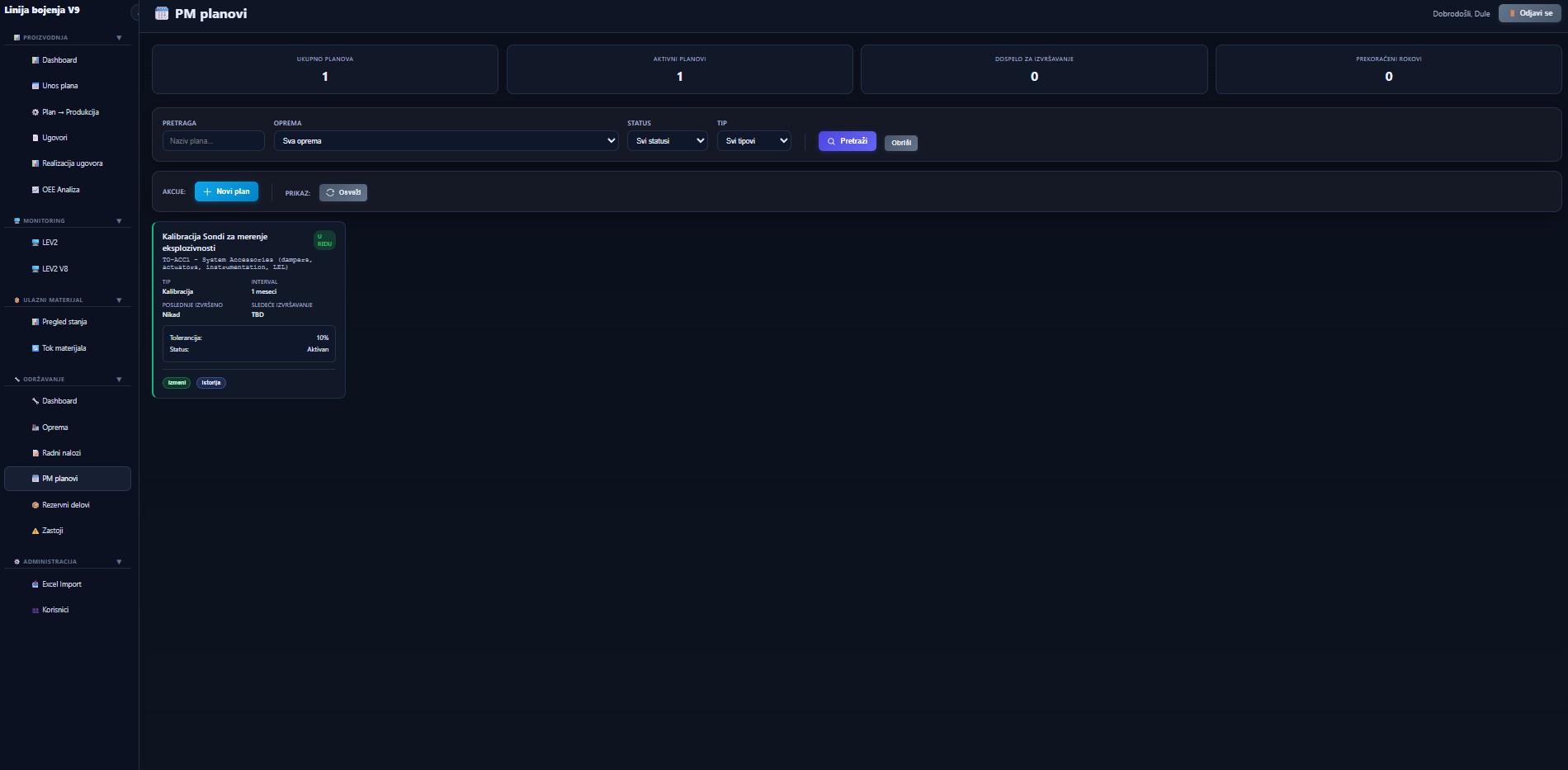Screen dimensions: 1568x770
Task: Click the OEE Analiza icon
Action: click(35, 190)
